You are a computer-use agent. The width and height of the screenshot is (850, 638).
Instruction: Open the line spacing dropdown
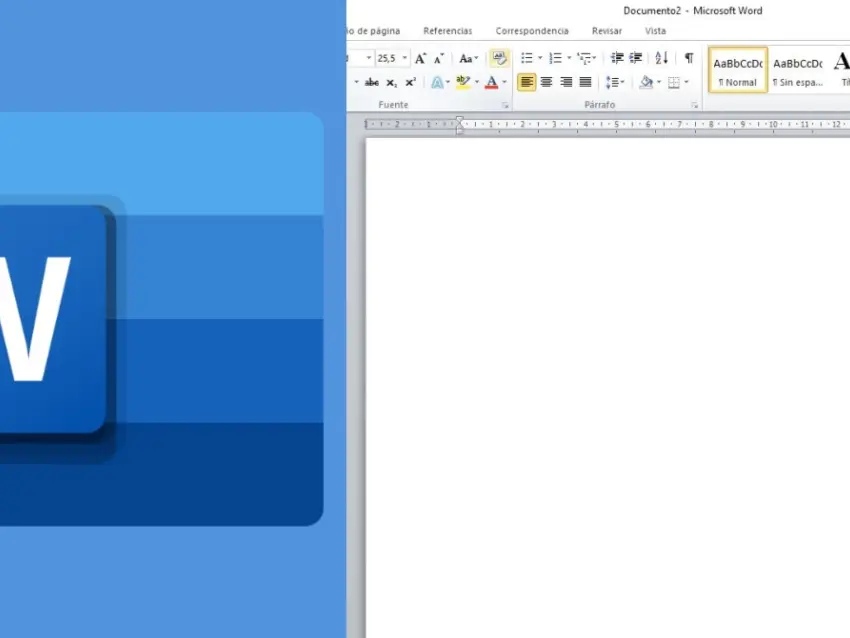(x=615, y=83)
